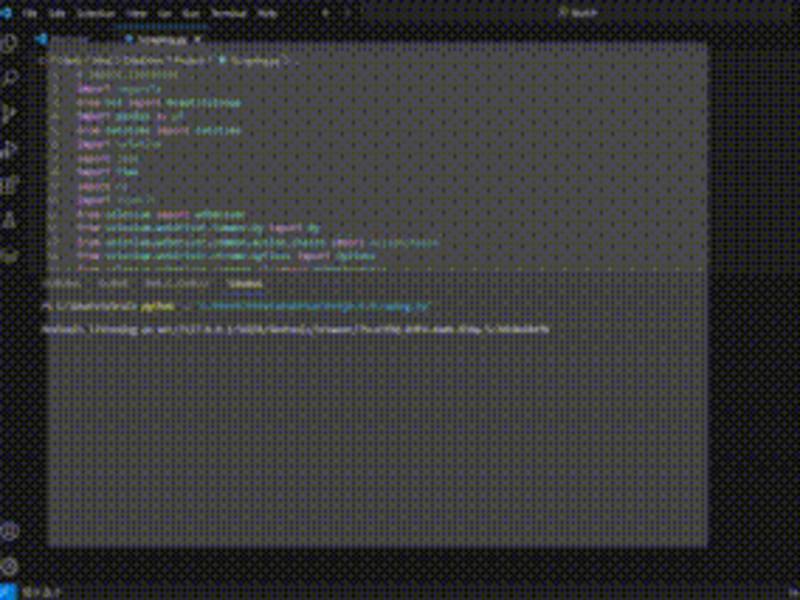Open the Testing flask view
This screenshot has height=600, width=800.
point(9,220)
